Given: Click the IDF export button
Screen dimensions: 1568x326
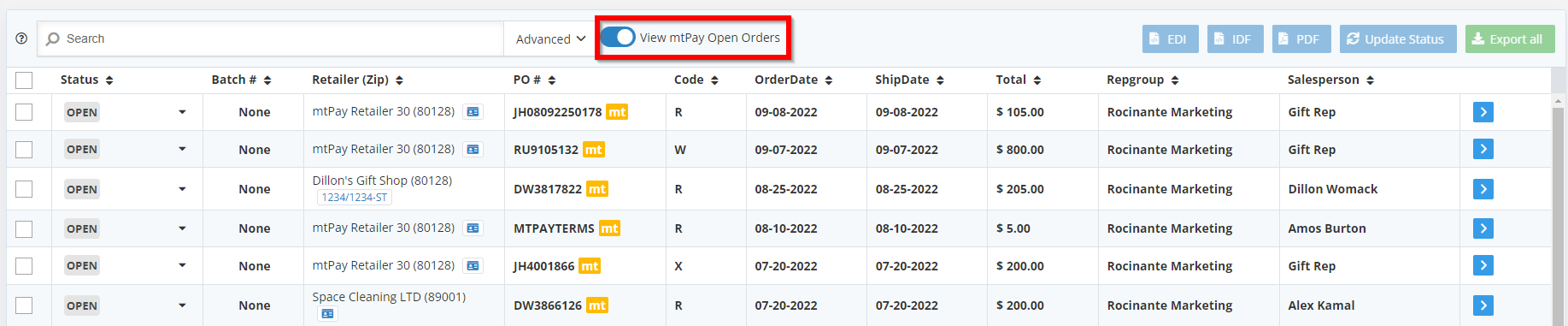Looking at the screenshot, I should [1235, 39].
